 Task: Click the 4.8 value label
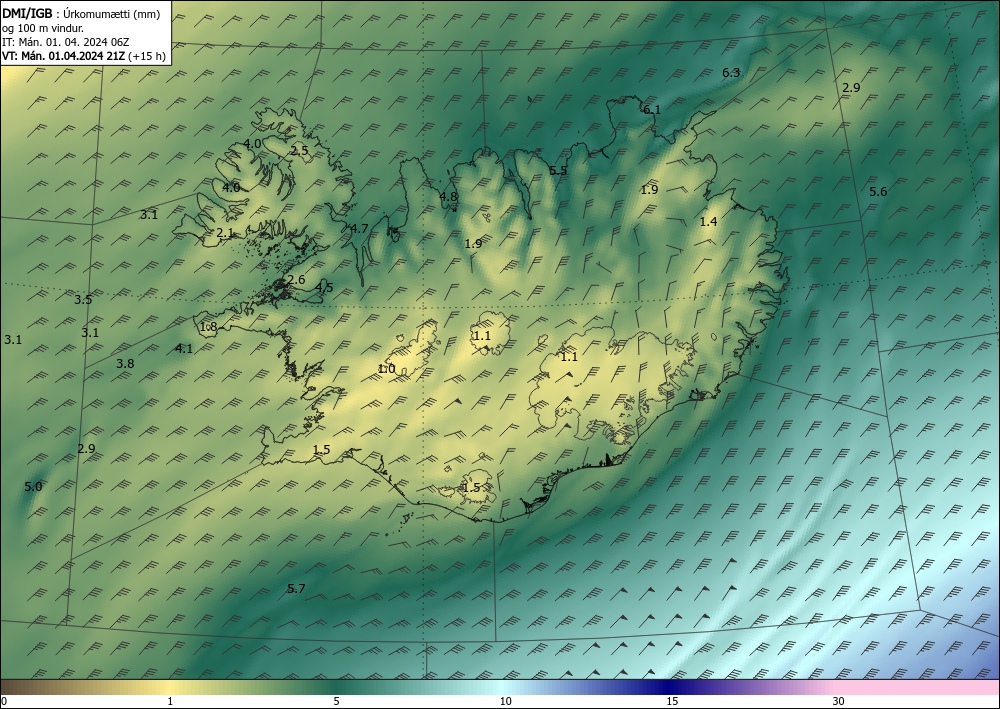click(449, 196)
